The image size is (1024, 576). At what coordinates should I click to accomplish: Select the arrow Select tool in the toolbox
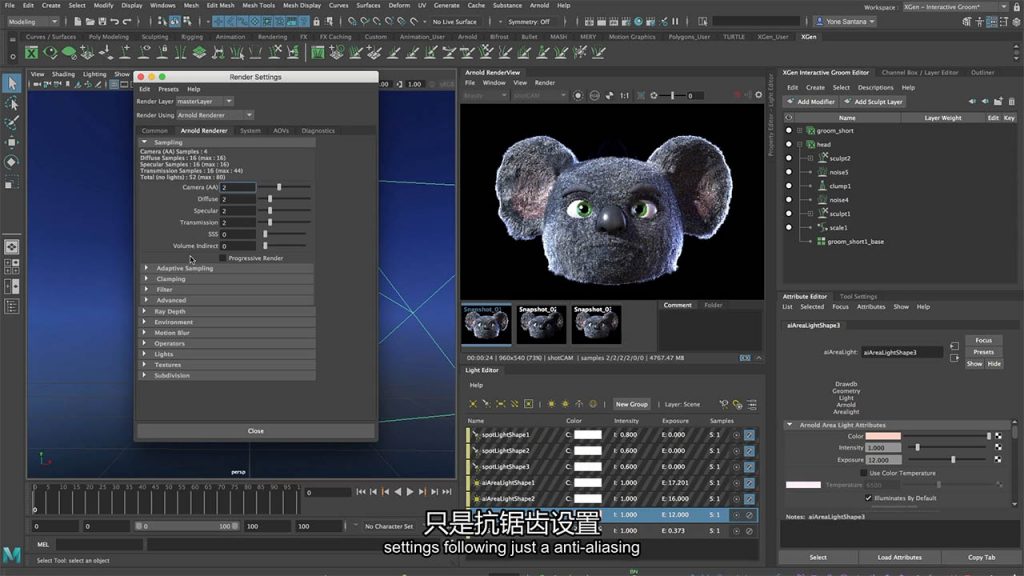[12, 83]
